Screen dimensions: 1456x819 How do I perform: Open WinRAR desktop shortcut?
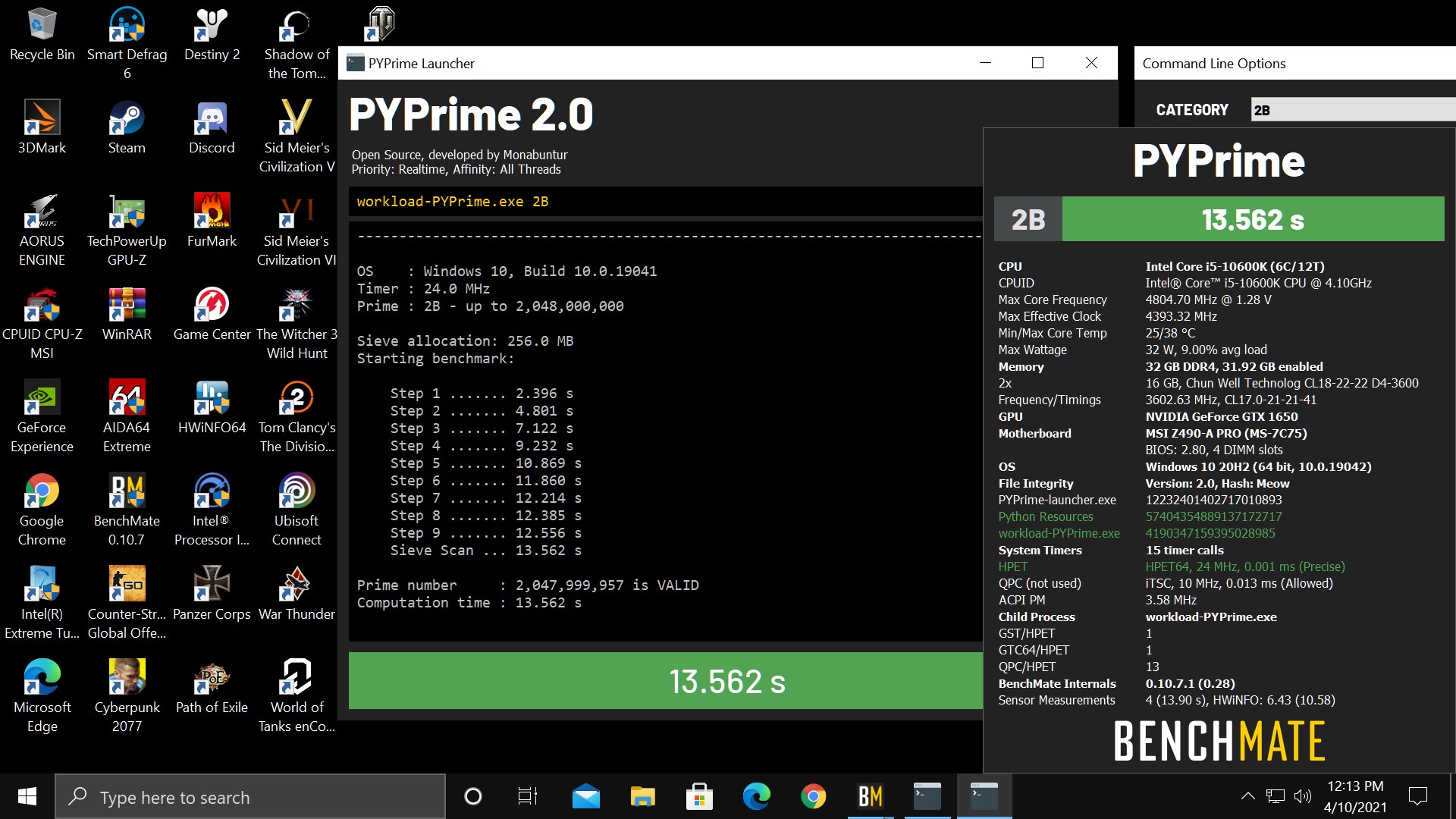(127, 315)
